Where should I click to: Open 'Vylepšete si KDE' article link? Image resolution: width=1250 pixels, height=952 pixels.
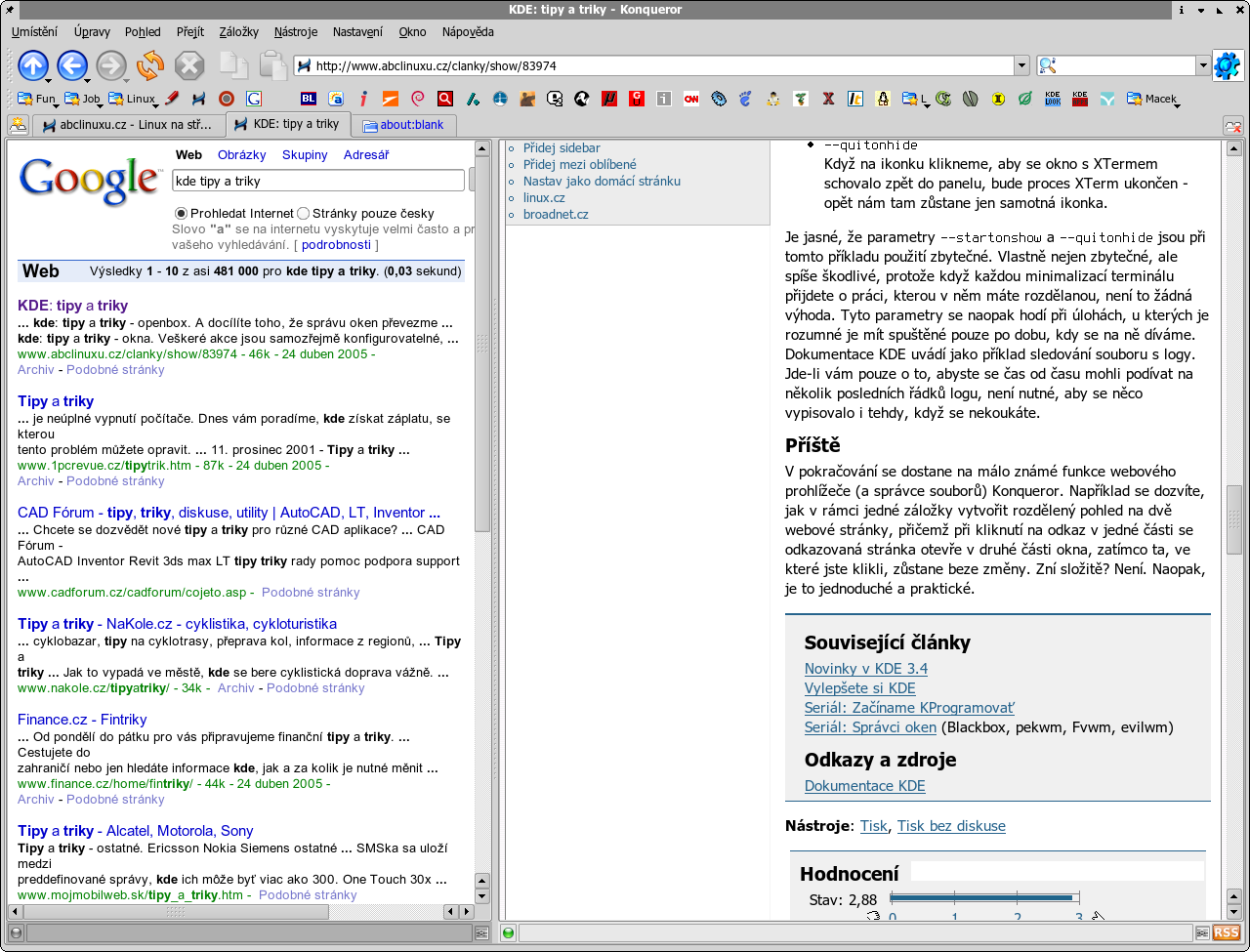click(x=860, y=688)
